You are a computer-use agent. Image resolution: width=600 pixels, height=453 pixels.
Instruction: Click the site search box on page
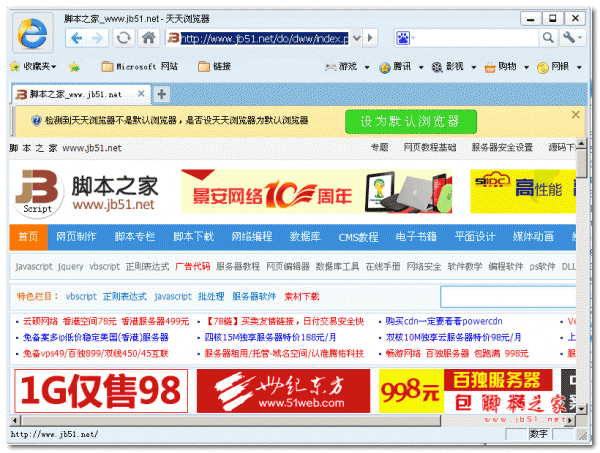tap(508, 297)
